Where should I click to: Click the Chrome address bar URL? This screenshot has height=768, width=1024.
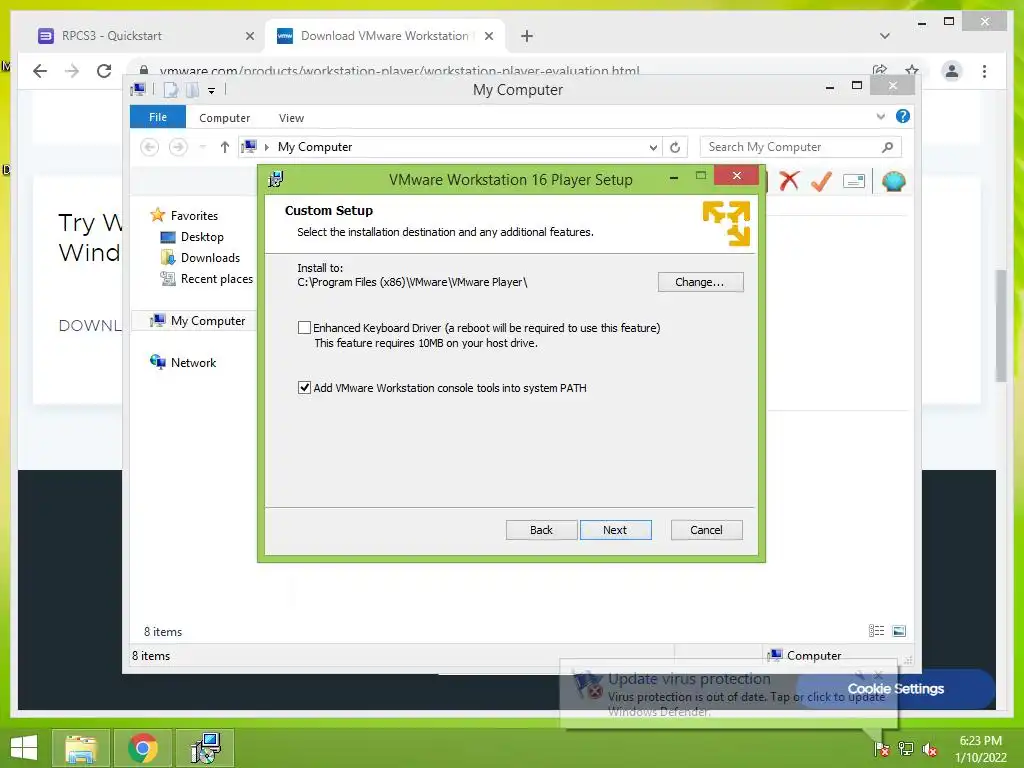click(x=399, y=70)
